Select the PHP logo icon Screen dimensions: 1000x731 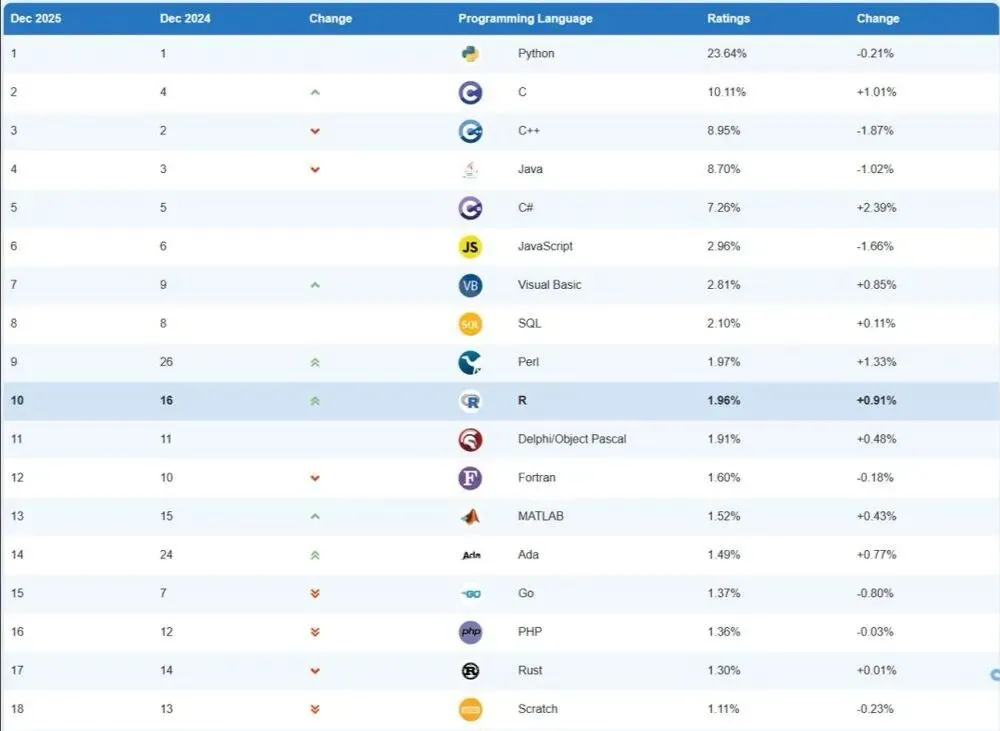(470, 632)
